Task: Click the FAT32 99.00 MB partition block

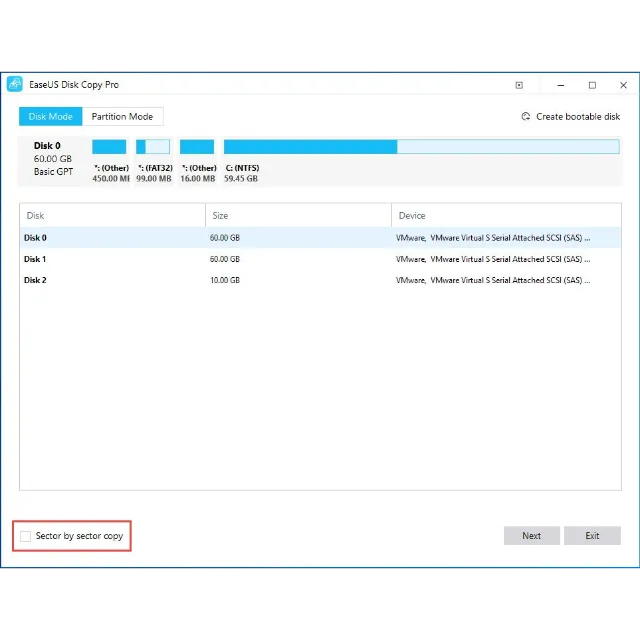Action: tap(153, 147)
